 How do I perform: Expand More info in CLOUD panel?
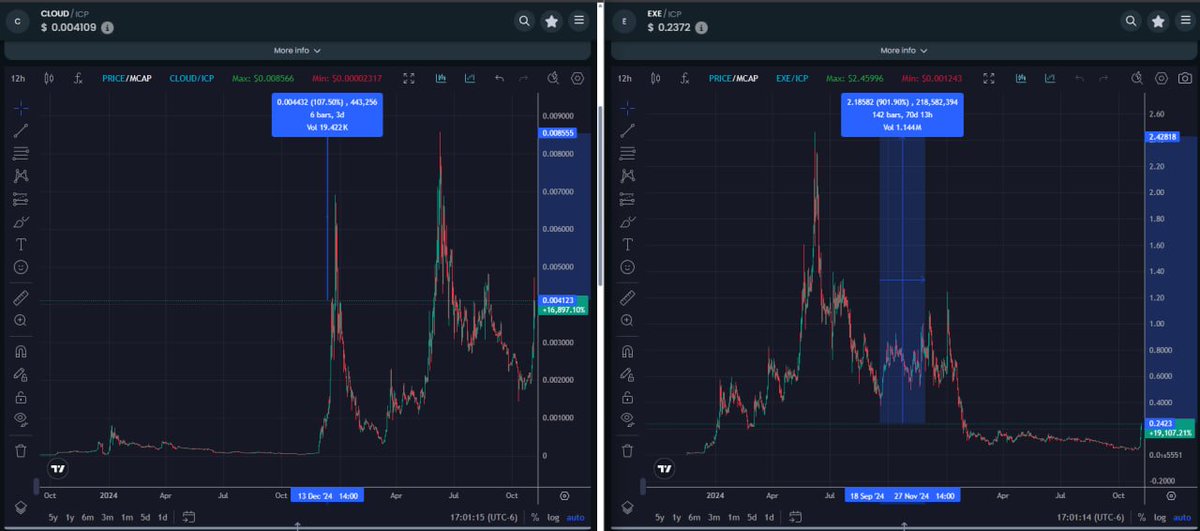(x=295, y=50)
